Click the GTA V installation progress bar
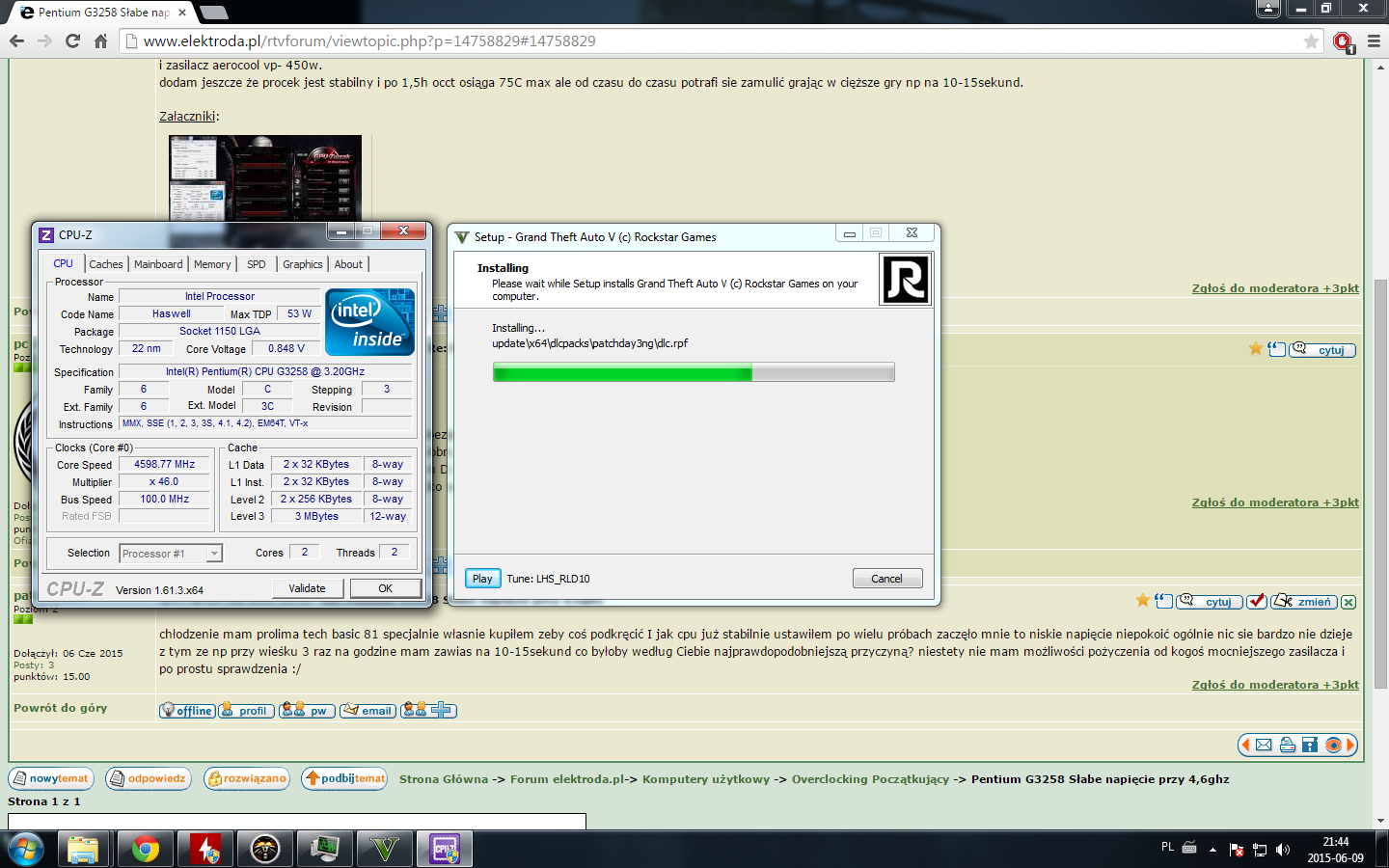The height and width of the screenshot is (868, 1389). click(x=693, y=372)
